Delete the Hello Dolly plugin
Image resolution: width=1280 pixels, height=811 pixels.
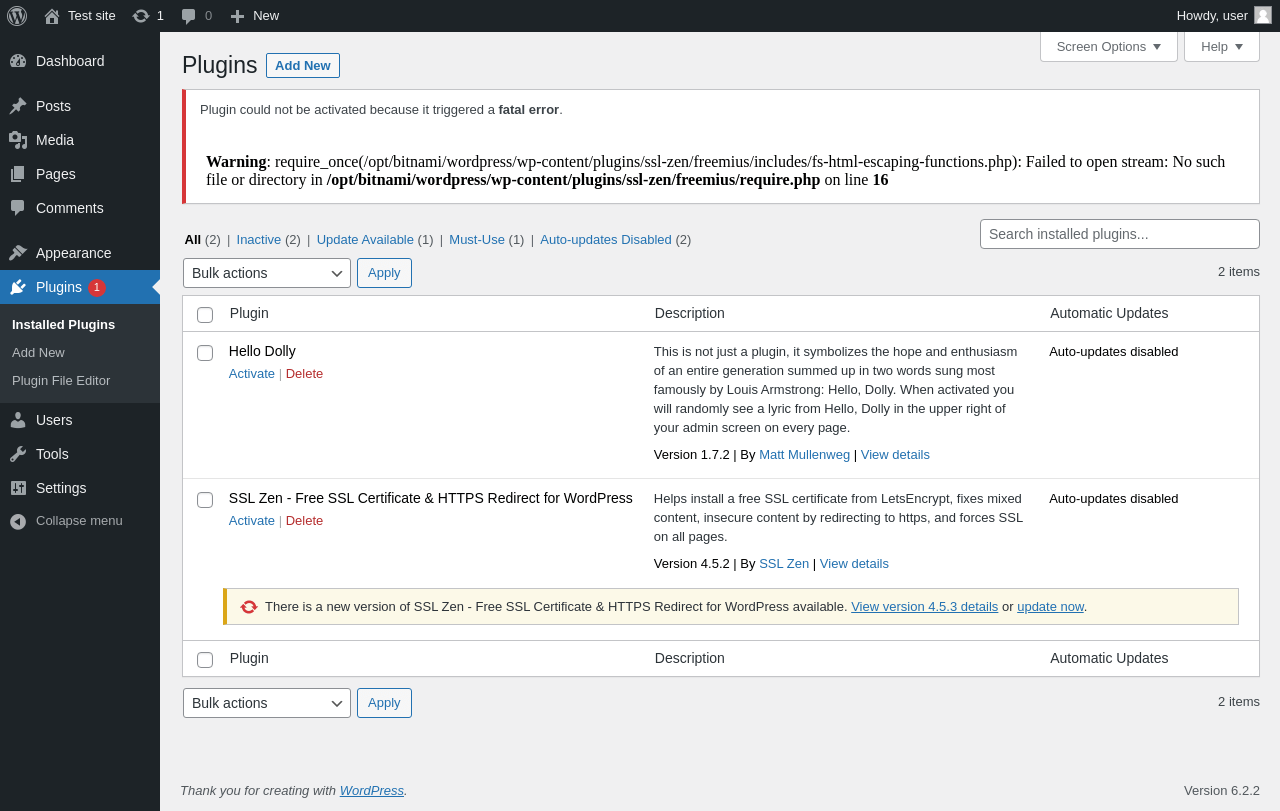coord(304,374)
